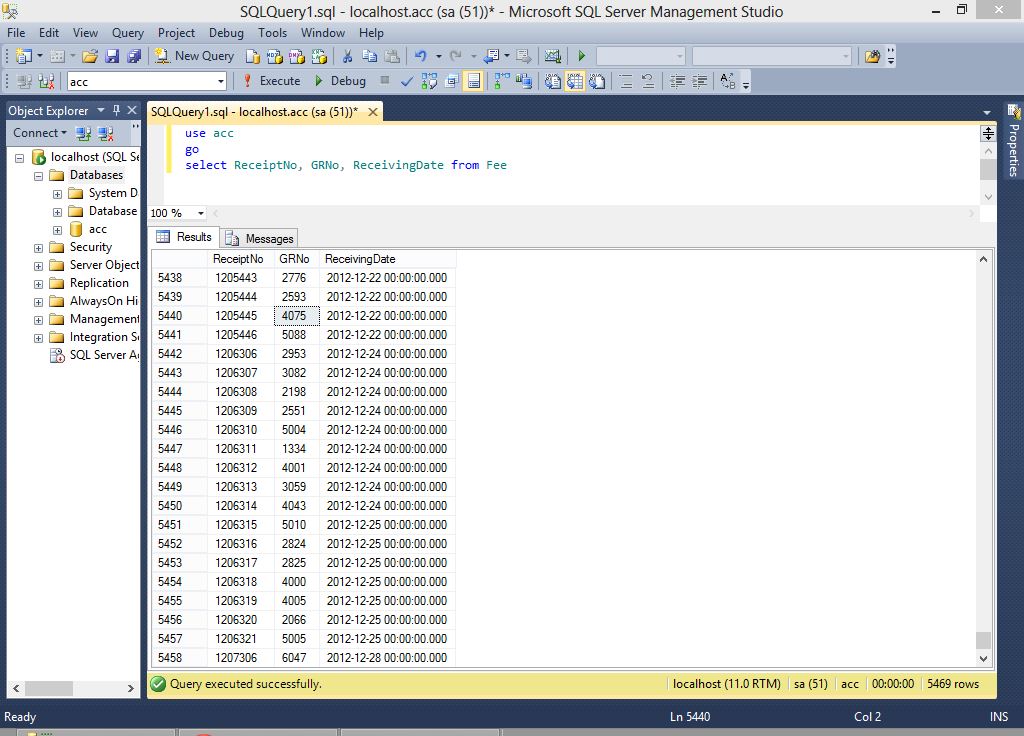Open the Undo history dropdown arrow
1024x736 pixels.
pyautogui.click(x=438, y=57)
